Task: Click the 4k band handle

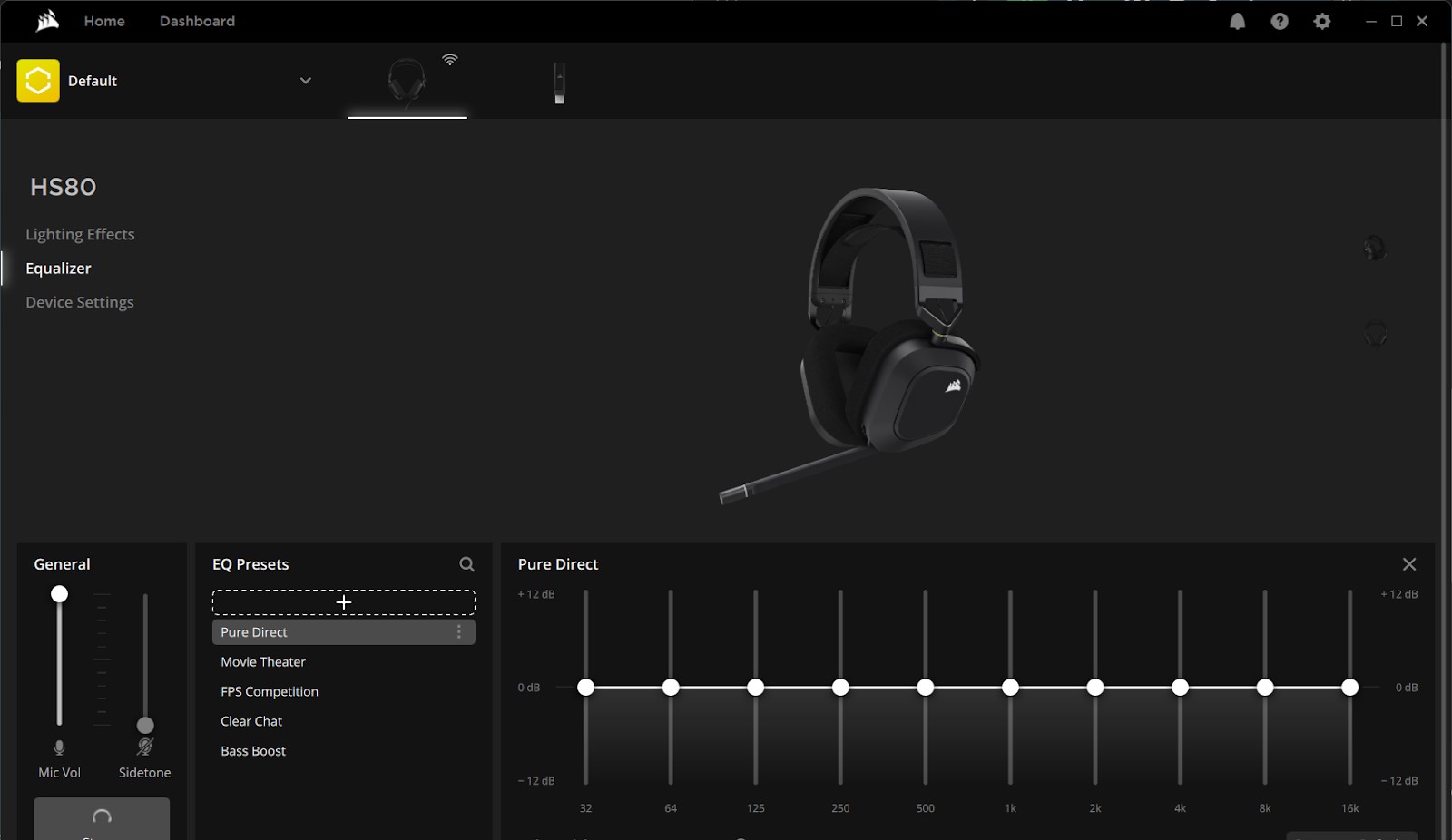Action: (1180, 688)
